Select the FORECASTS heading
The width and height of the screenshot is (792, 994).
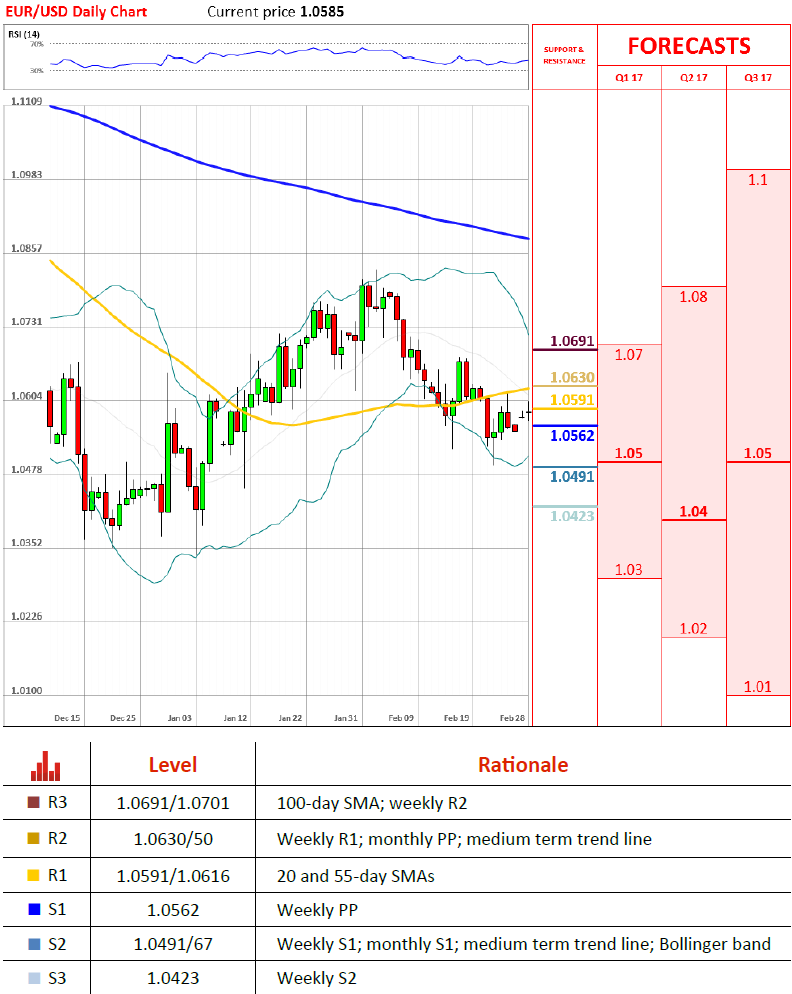click(689, 46)
